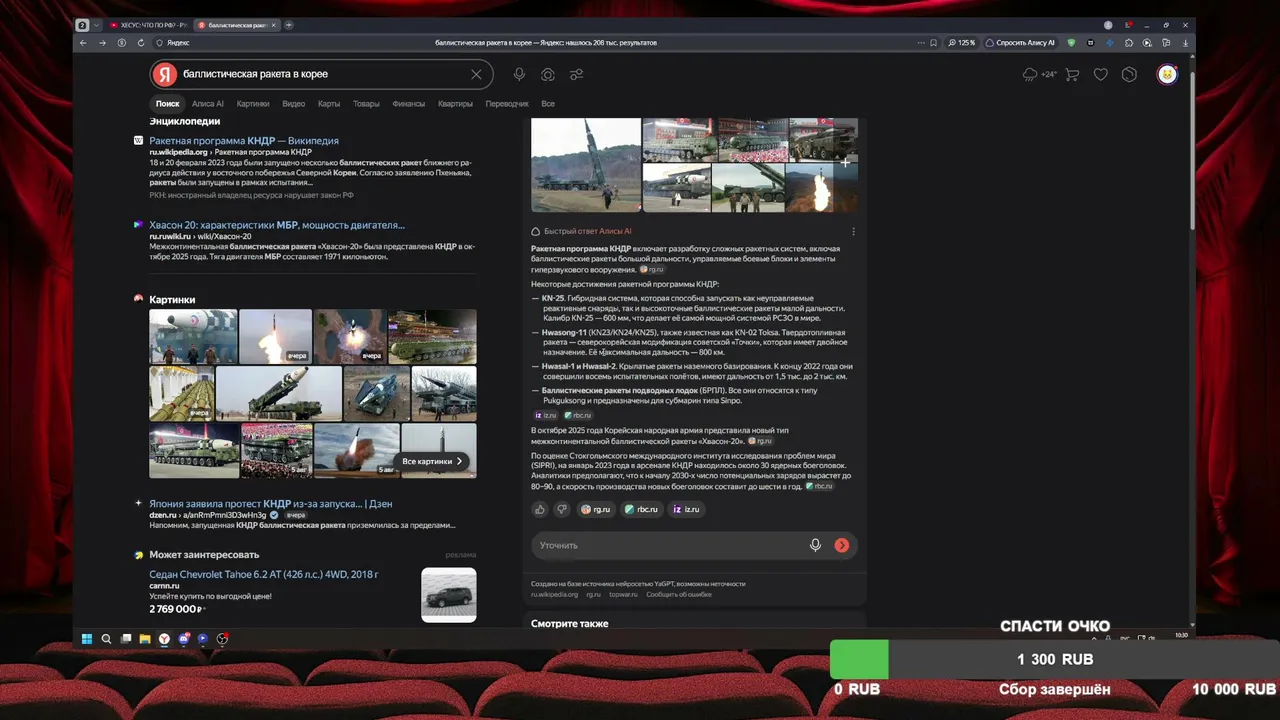The height and width of the screenshot is (720, 1280).
Task: Like the Alisa AI answer with thumbs up
Action: [x=540, y=509]
